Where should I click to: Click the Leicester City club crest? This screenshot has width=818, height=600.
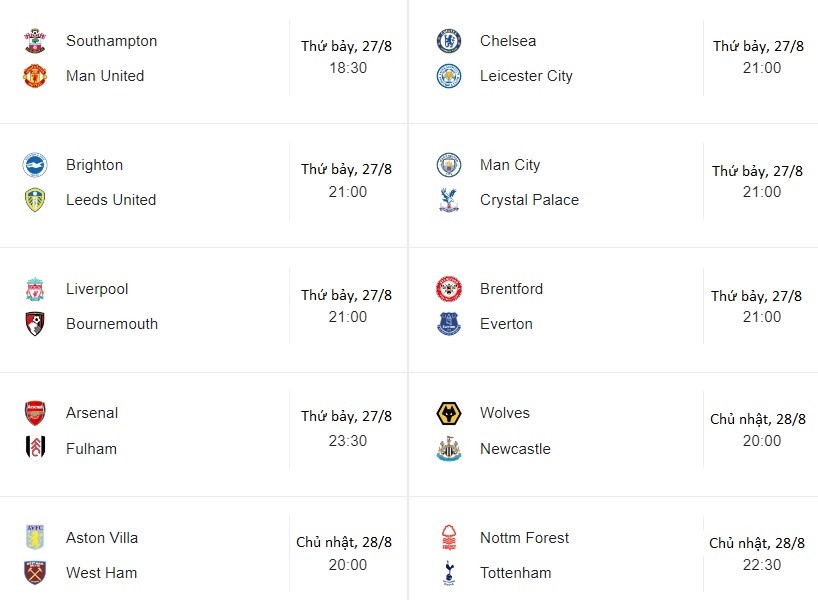pyautogui.click(x=449, y=76)
